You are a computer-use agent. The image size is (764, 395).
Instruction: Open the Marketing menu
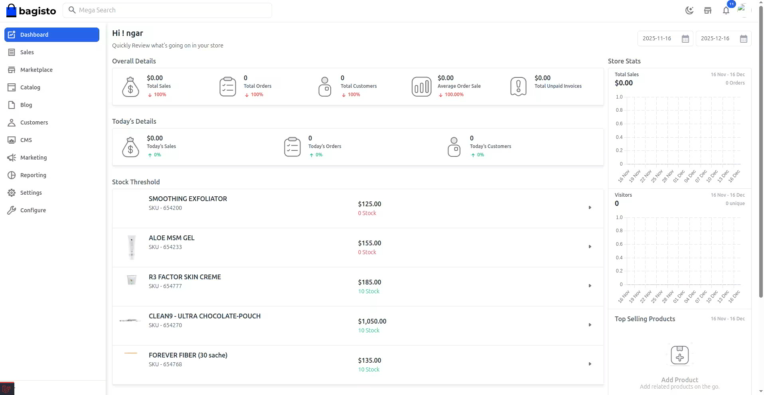tap(52, 157)
